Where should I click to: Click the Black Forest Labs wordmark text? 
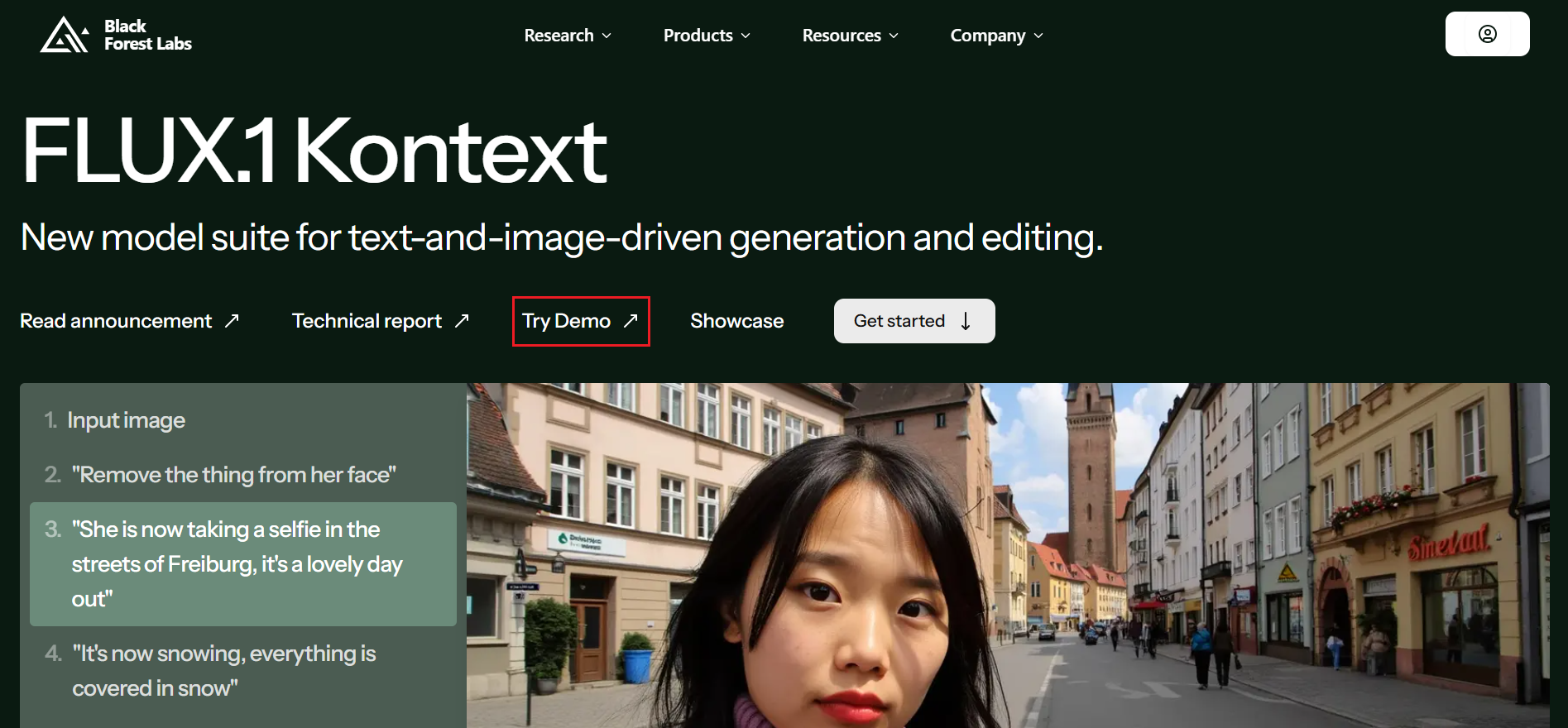148,35
